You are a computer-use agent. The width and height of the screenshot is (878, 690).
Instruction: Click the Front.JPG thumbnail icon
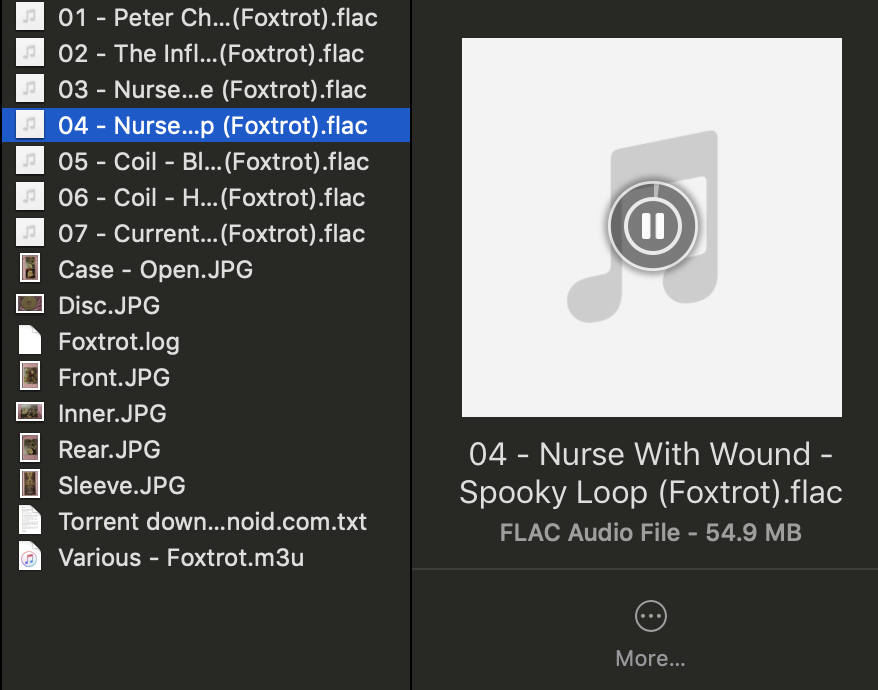30,376
